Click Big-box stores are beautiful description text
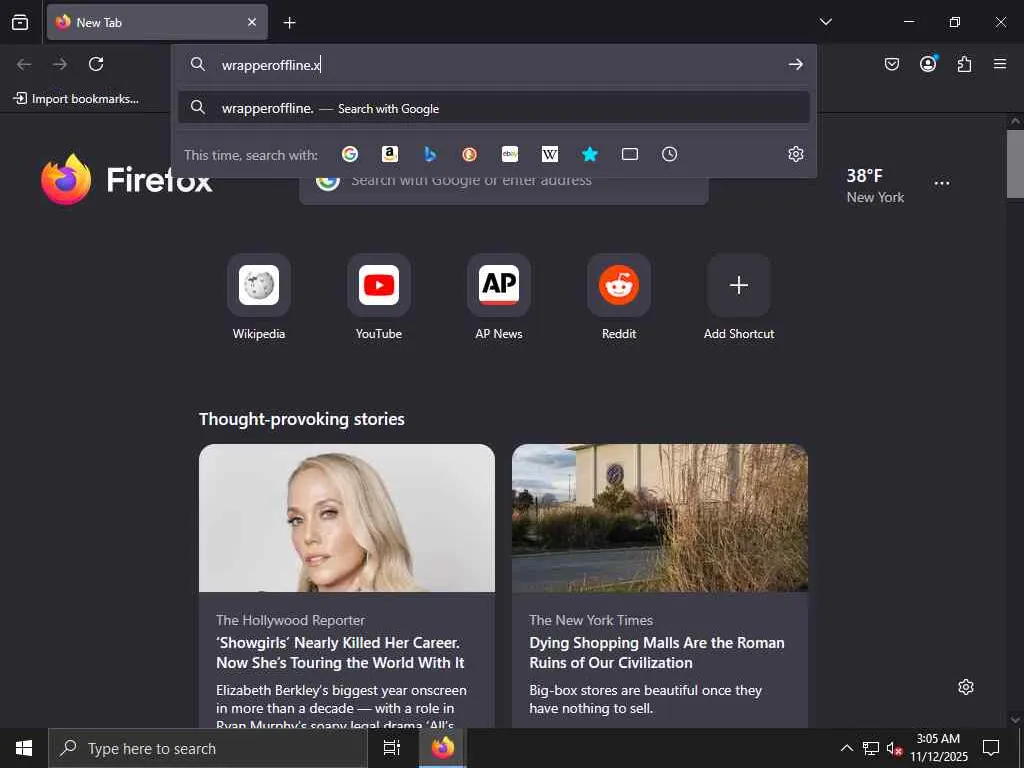This screenshot has width=1024, height=768. coord(645,699)
